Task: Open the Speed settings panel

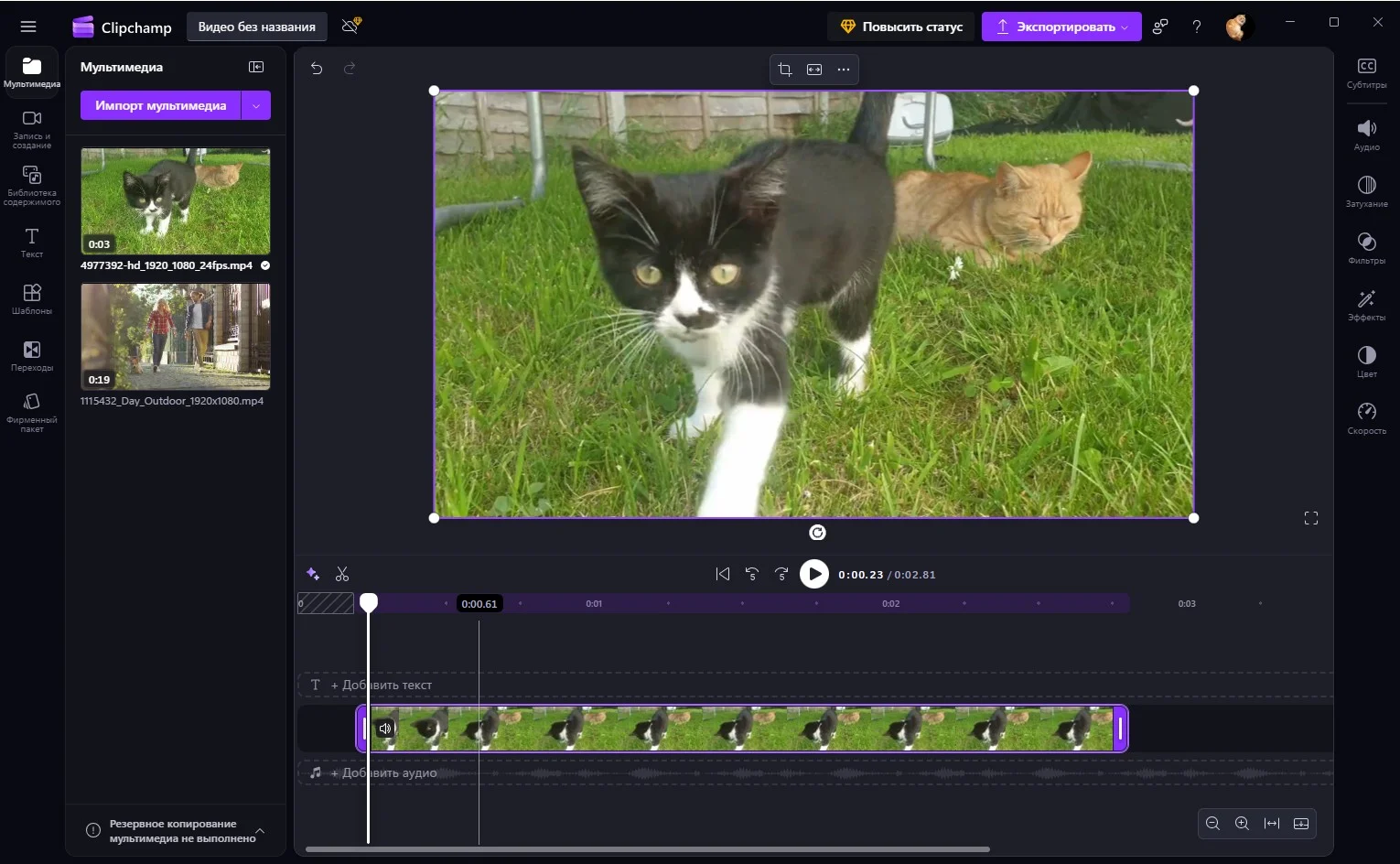Action: (1366, 417)
